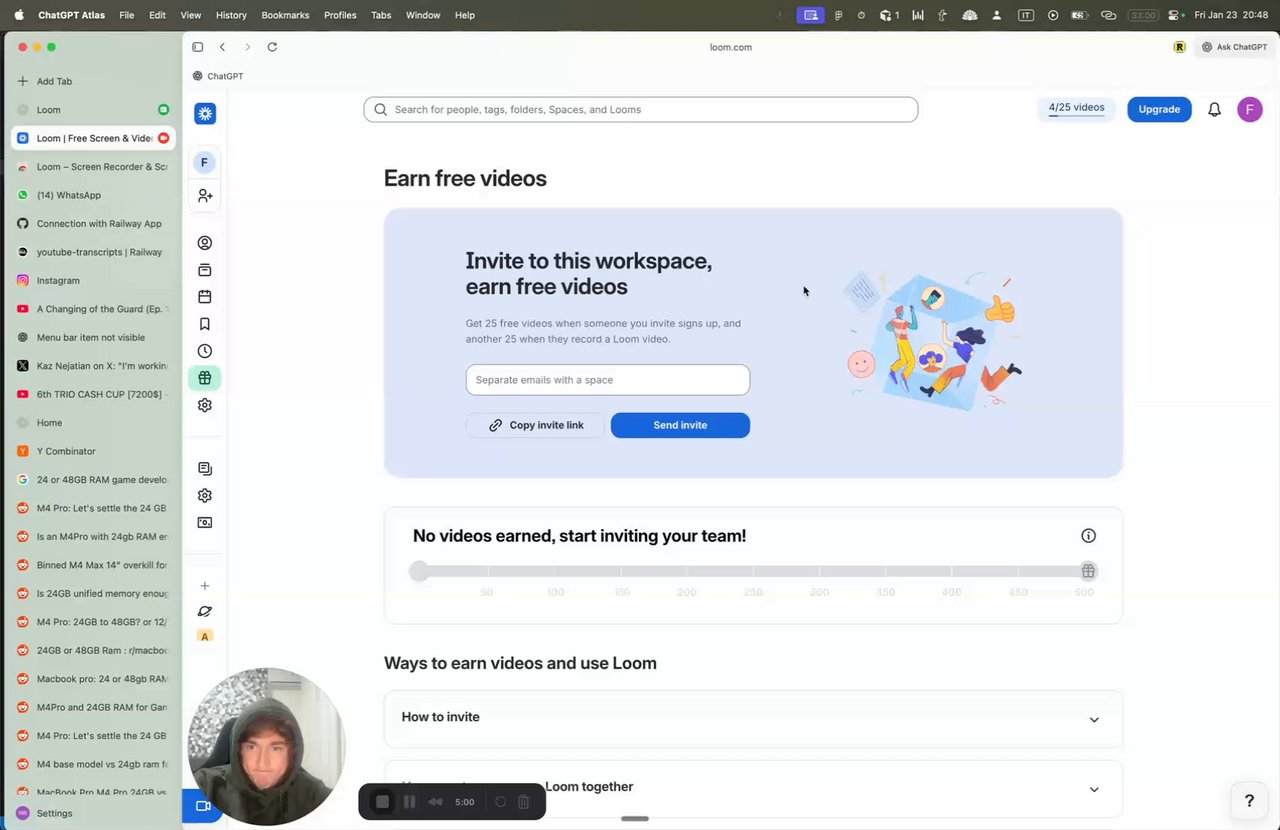
Task: Open the notes document icon in sidebar
Action: 205,469
